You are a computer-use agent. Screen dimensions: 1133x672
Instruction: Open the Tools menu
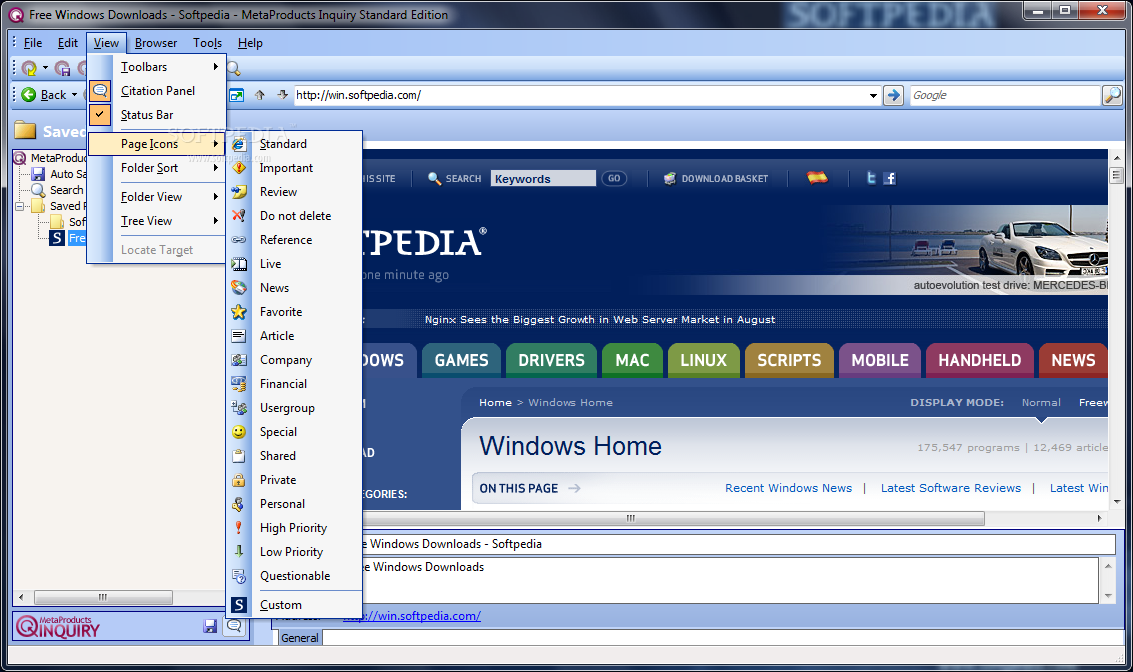coord(207,43)
